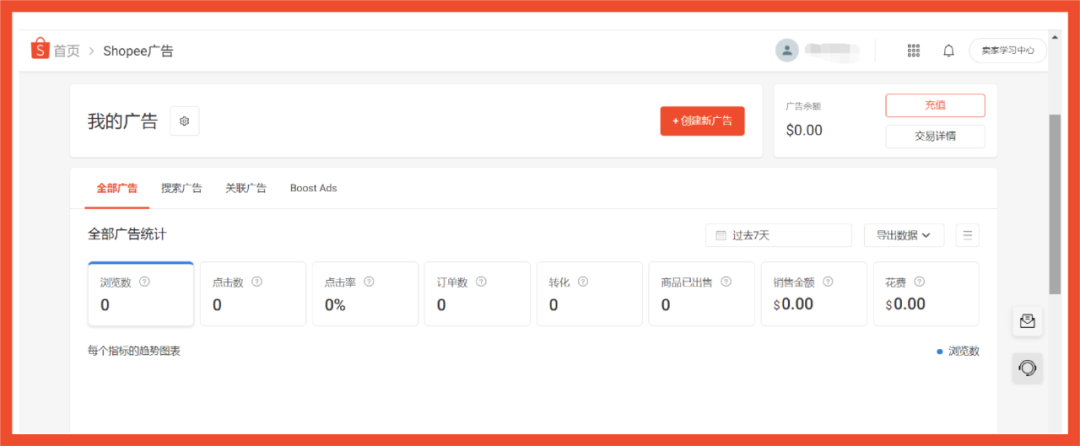The height and width of the screenshot is (446, 1080).
Task: Click 每个指标的趋势图表 label
Action: (x=134, y=351)
